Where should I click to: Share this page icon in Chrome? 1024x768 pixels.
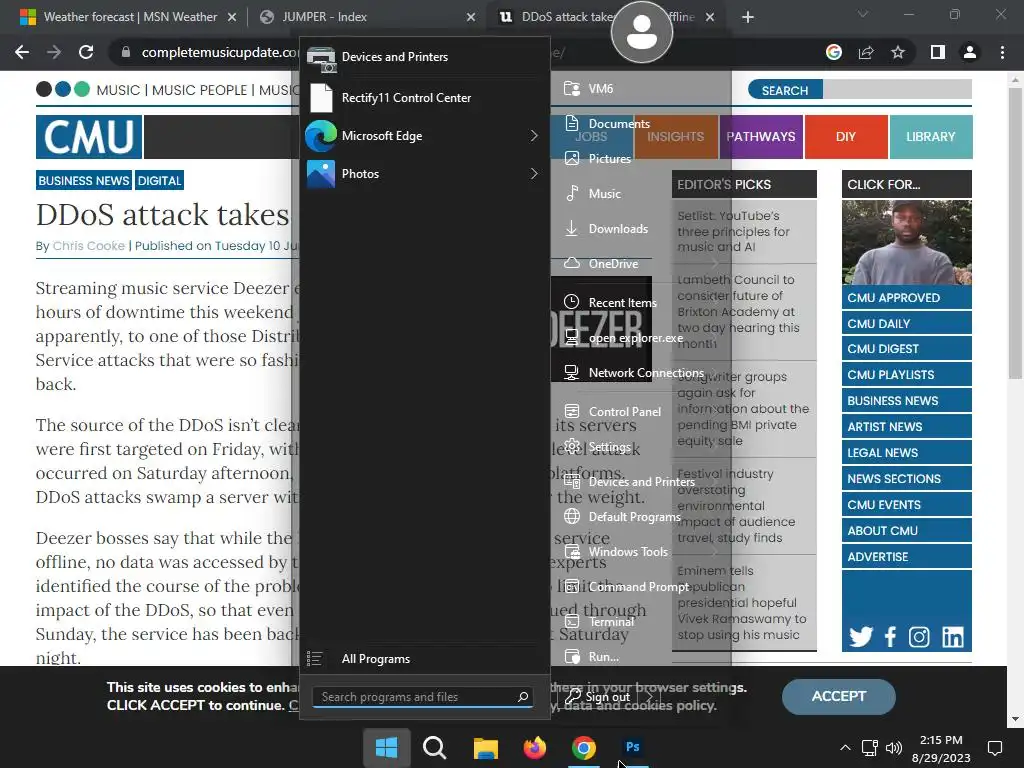[866, 52]
